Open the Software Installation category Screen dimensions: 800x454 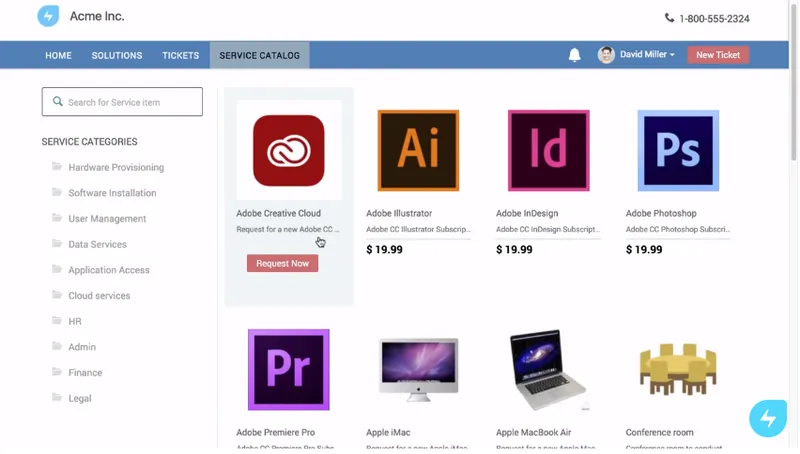point(112,193)
